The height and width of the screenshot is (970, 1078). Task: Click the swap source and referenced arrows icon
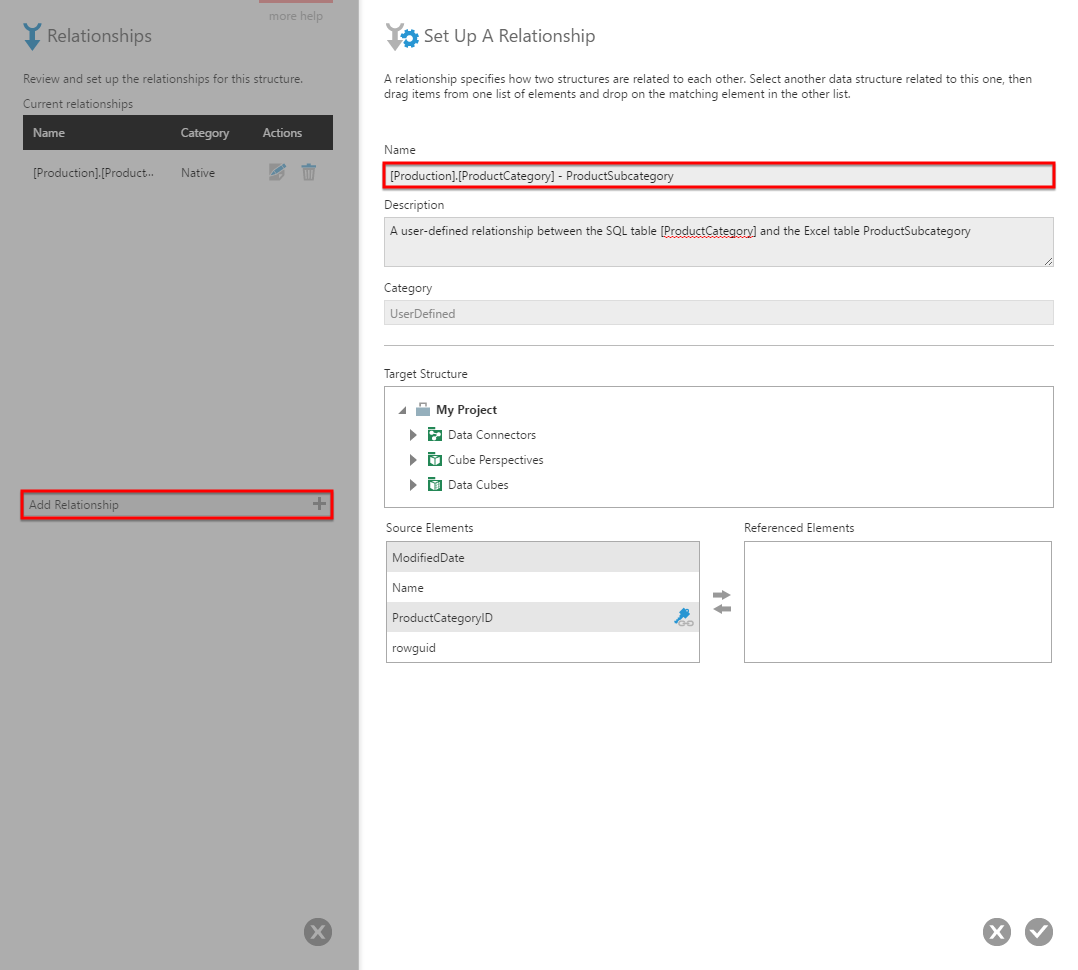722,602
